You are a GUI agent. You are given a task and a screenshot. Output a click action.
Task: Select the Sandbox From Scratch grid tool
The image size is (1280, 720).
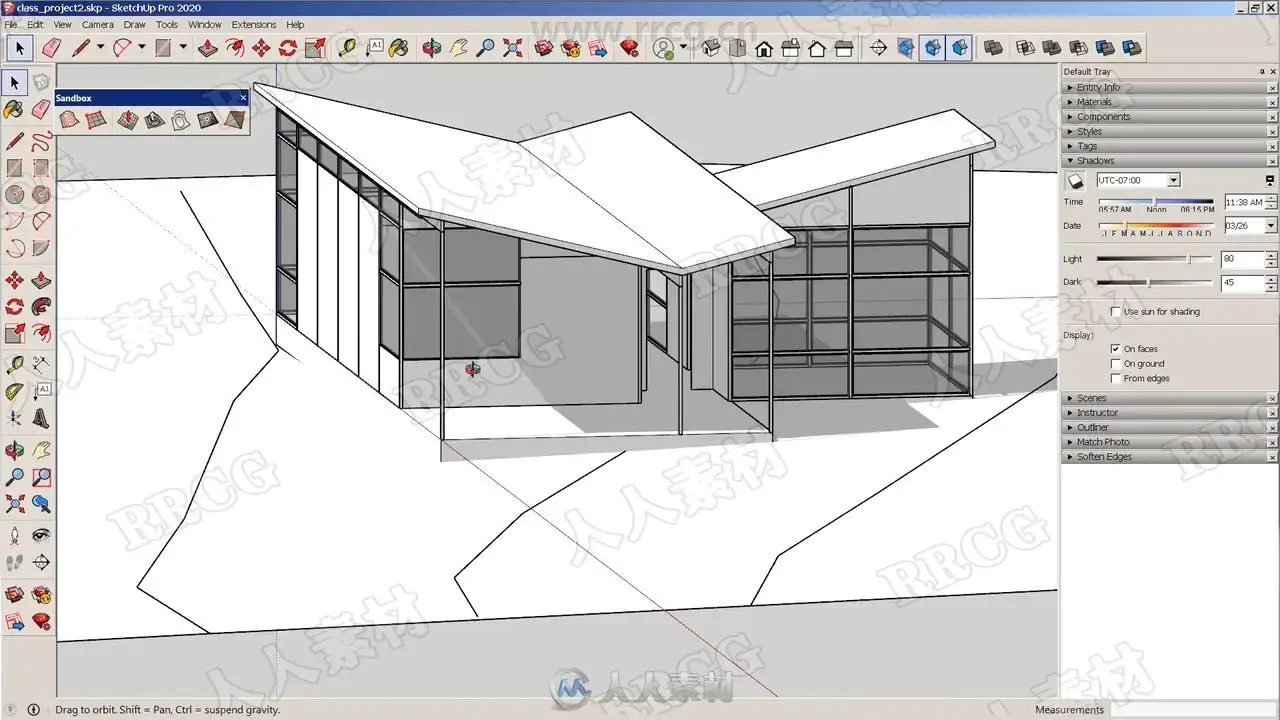point(96,120)
